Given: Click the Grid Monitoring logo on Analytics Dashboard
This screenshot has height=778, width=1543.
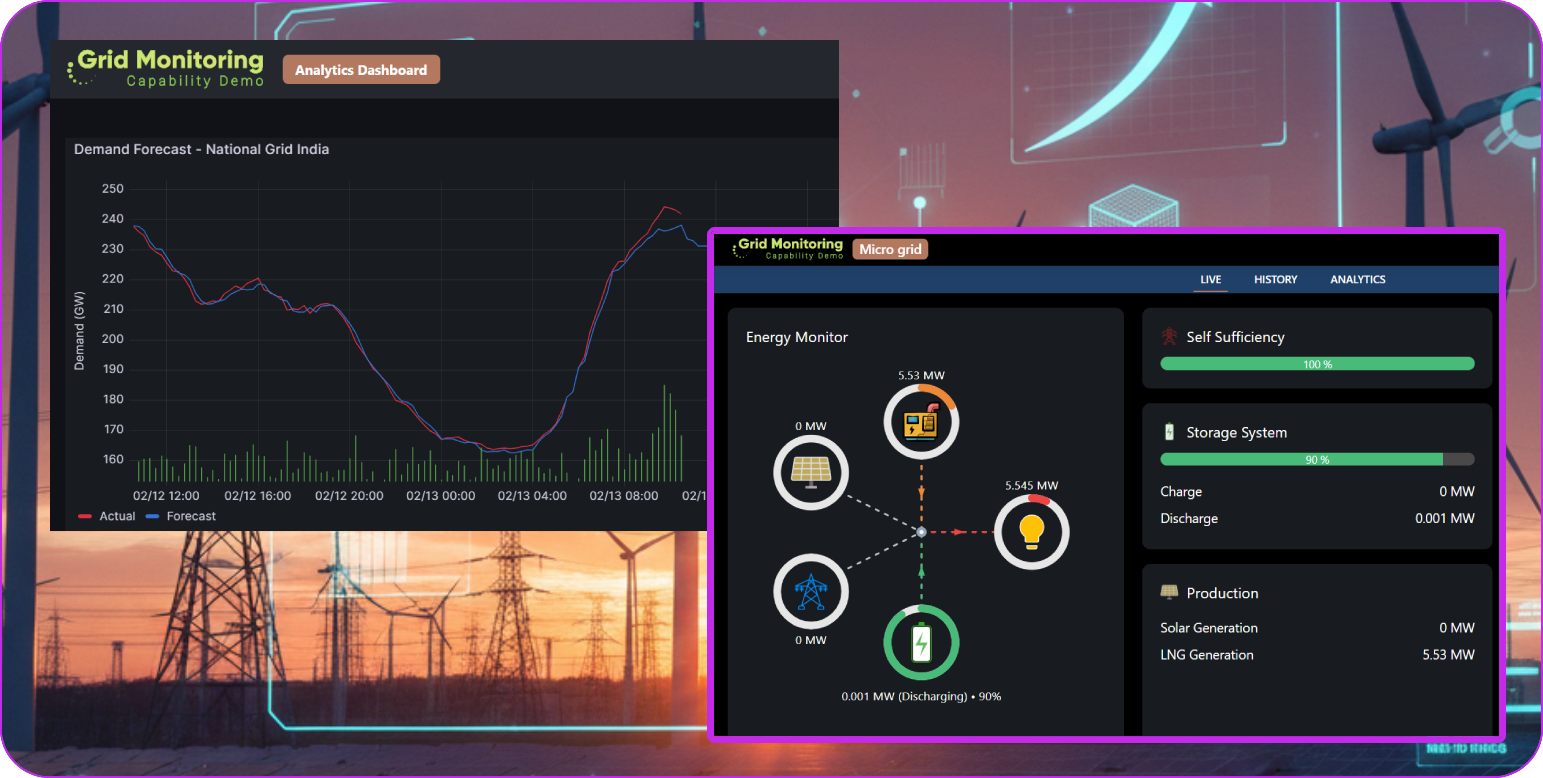Looking at the screenshot, I should click(166, 69).
